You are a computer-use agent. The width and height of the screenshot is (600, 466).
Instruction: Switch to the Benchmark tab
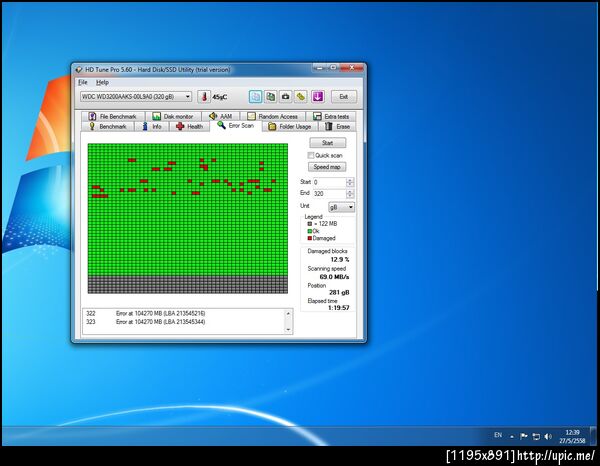click(x=108, y=127)
